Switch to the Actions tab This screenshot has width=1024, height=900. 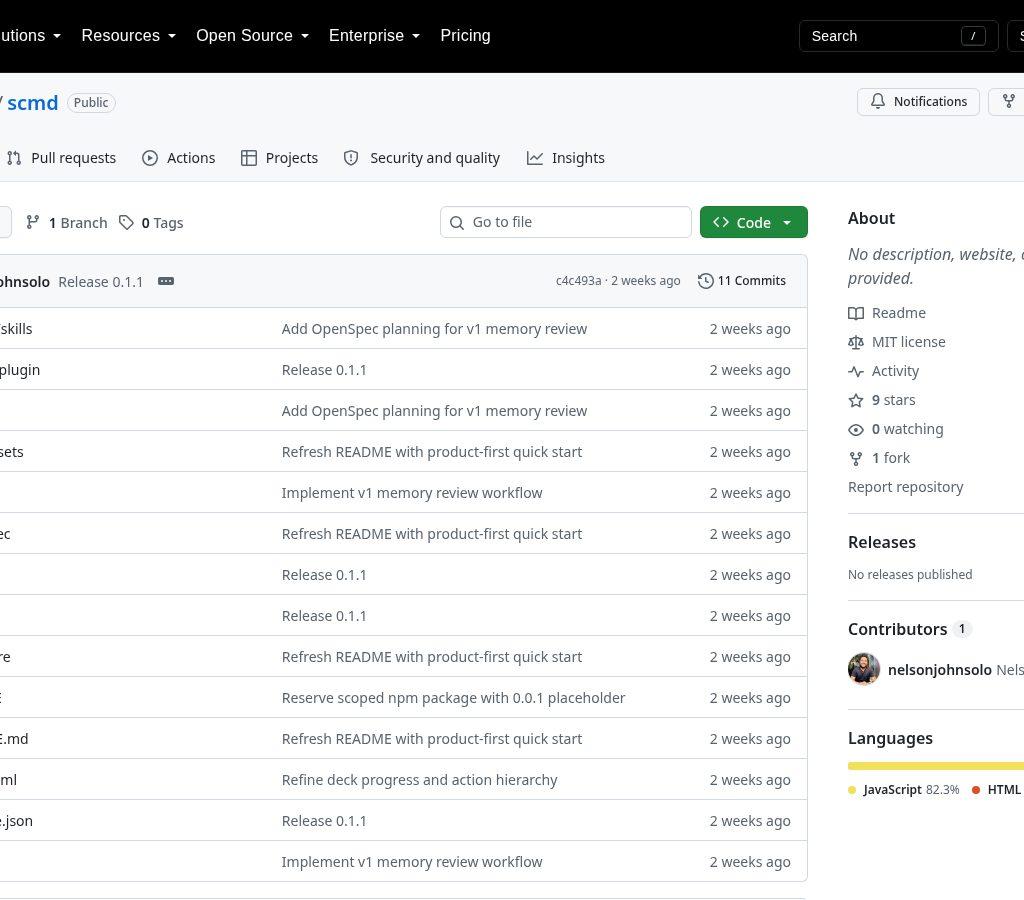178,158
